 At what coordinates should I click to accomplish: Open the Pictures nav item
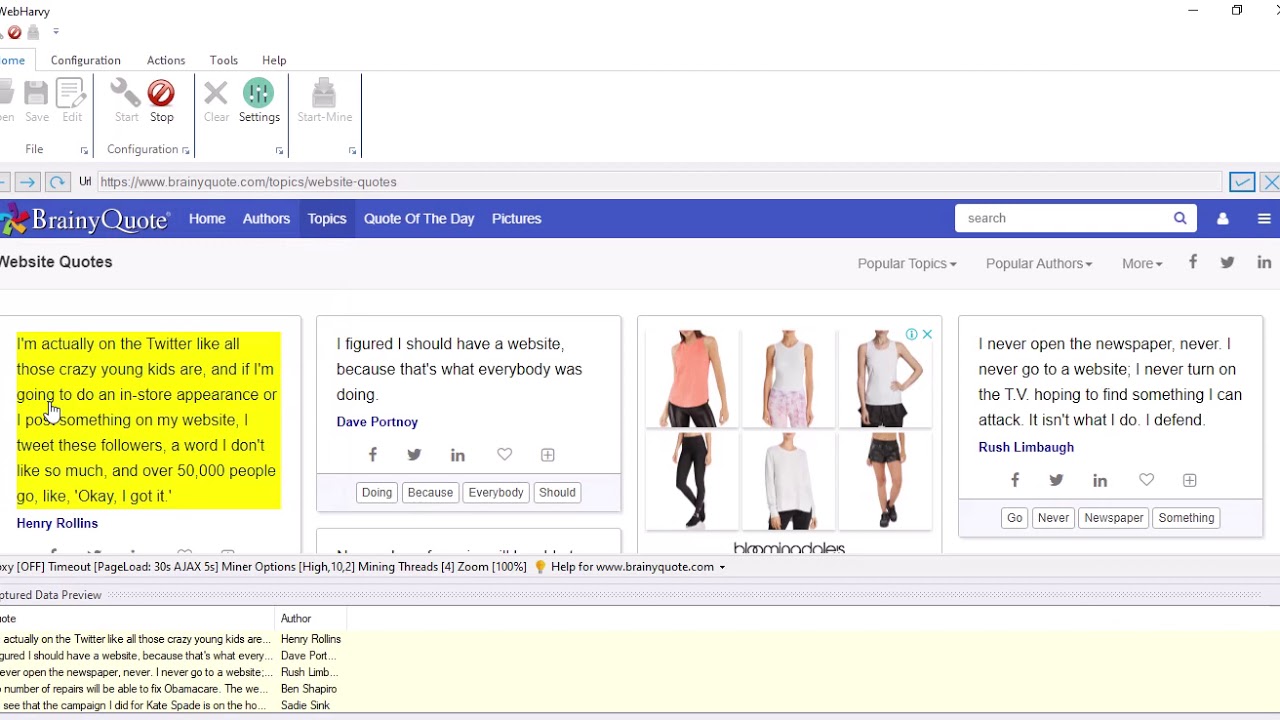[516, 219]
